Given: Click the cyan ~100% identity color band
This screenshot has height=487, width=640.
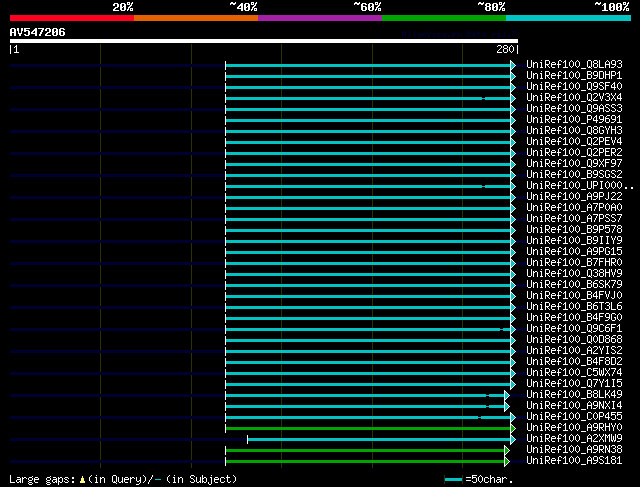Looking at the screenshot, I should pos(568,18).
